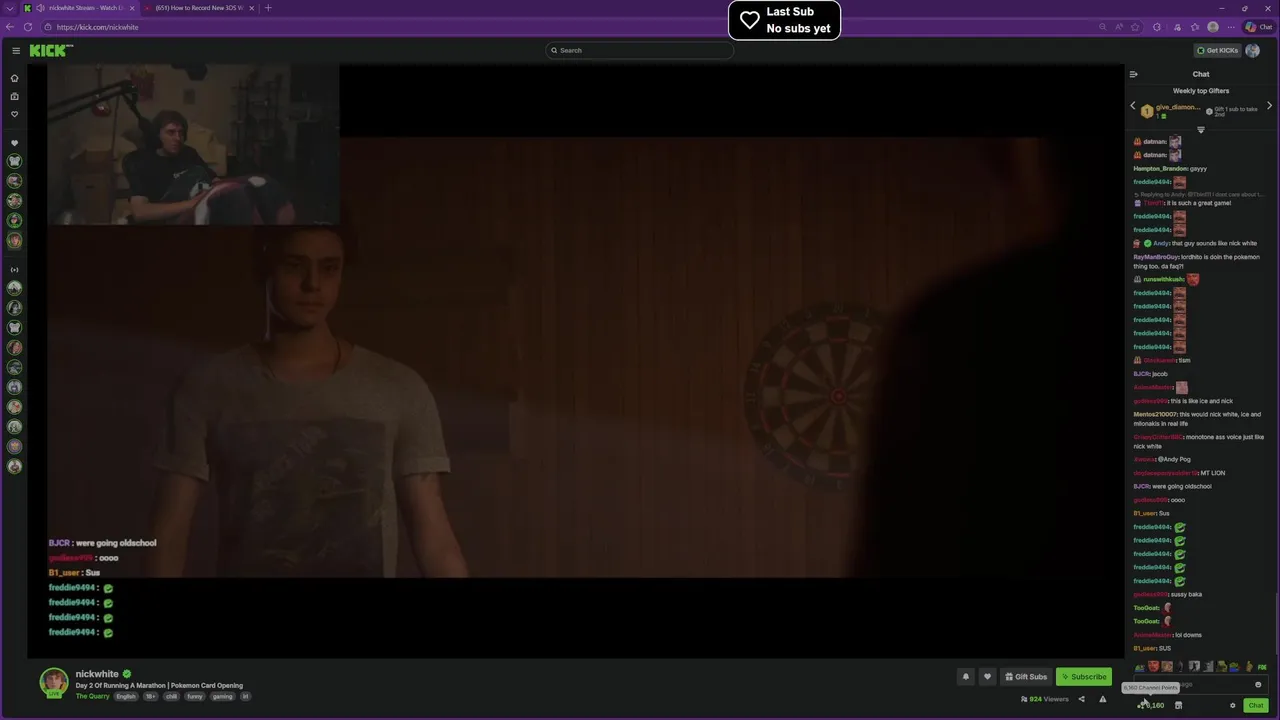Image resolution: width=1280 pixels, height=720 pixels.
Task: Open the channel points shop icon
Action: pyautogui.click(x=1178, y=705)
